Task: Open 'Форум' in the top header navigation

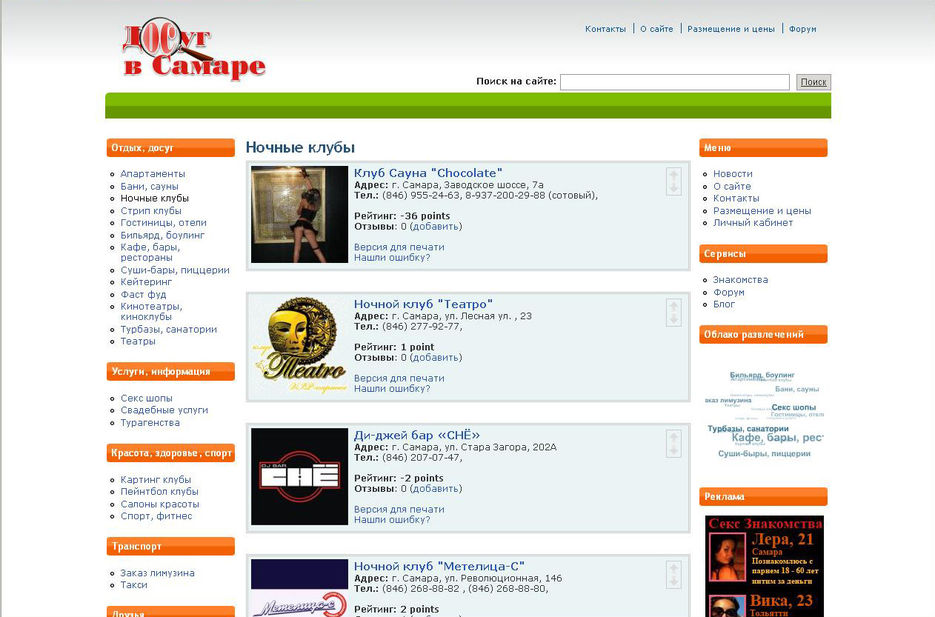Action: [803, 29]
